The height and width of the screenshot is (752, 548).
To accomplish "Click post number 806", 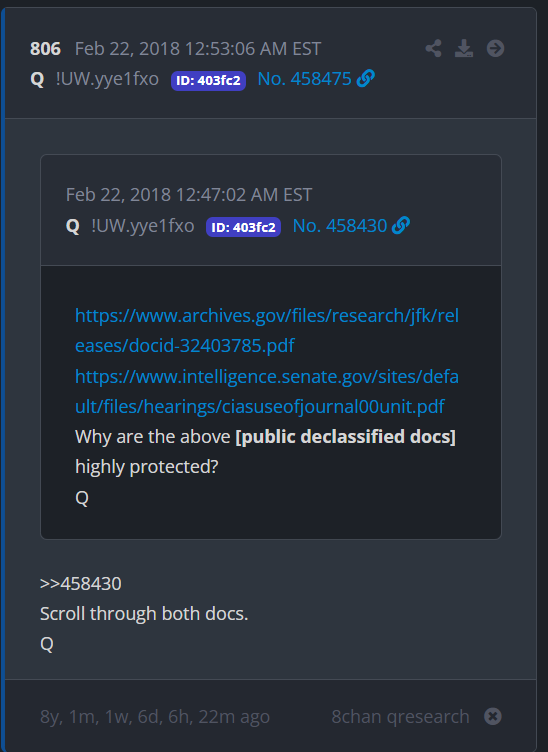I will (x=45, y=49).
